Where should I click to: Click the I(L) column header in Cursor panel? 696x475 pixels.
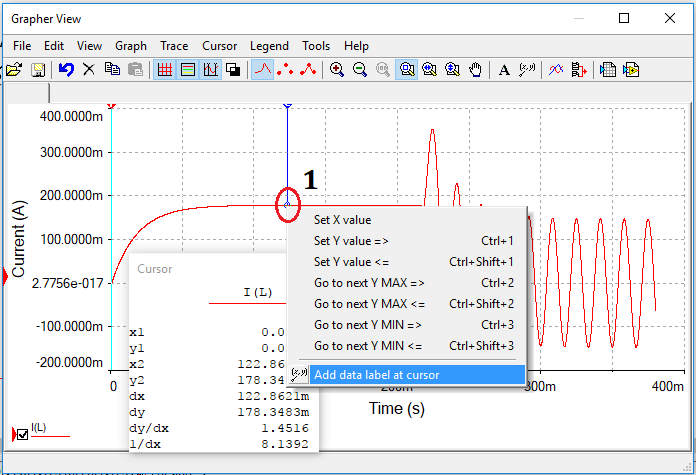pyautogui.click(x=257, y=292)
